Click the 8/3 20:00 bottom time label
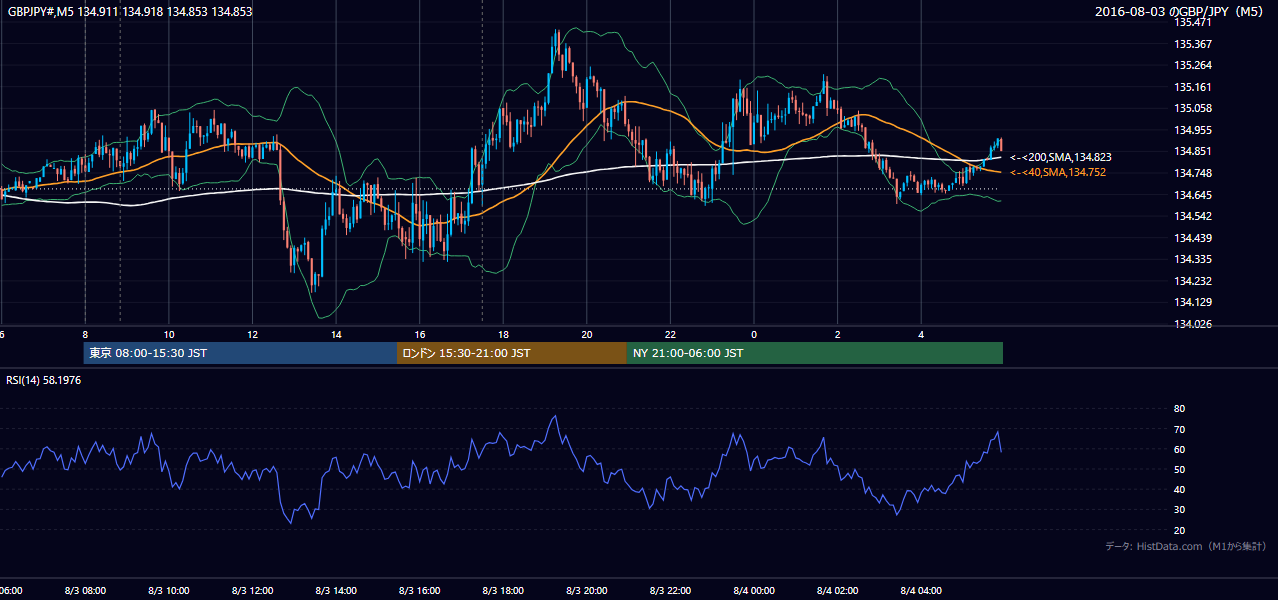Image resolution: width=1278 pixels, height=600 pixels. click(x=587, y=591)
